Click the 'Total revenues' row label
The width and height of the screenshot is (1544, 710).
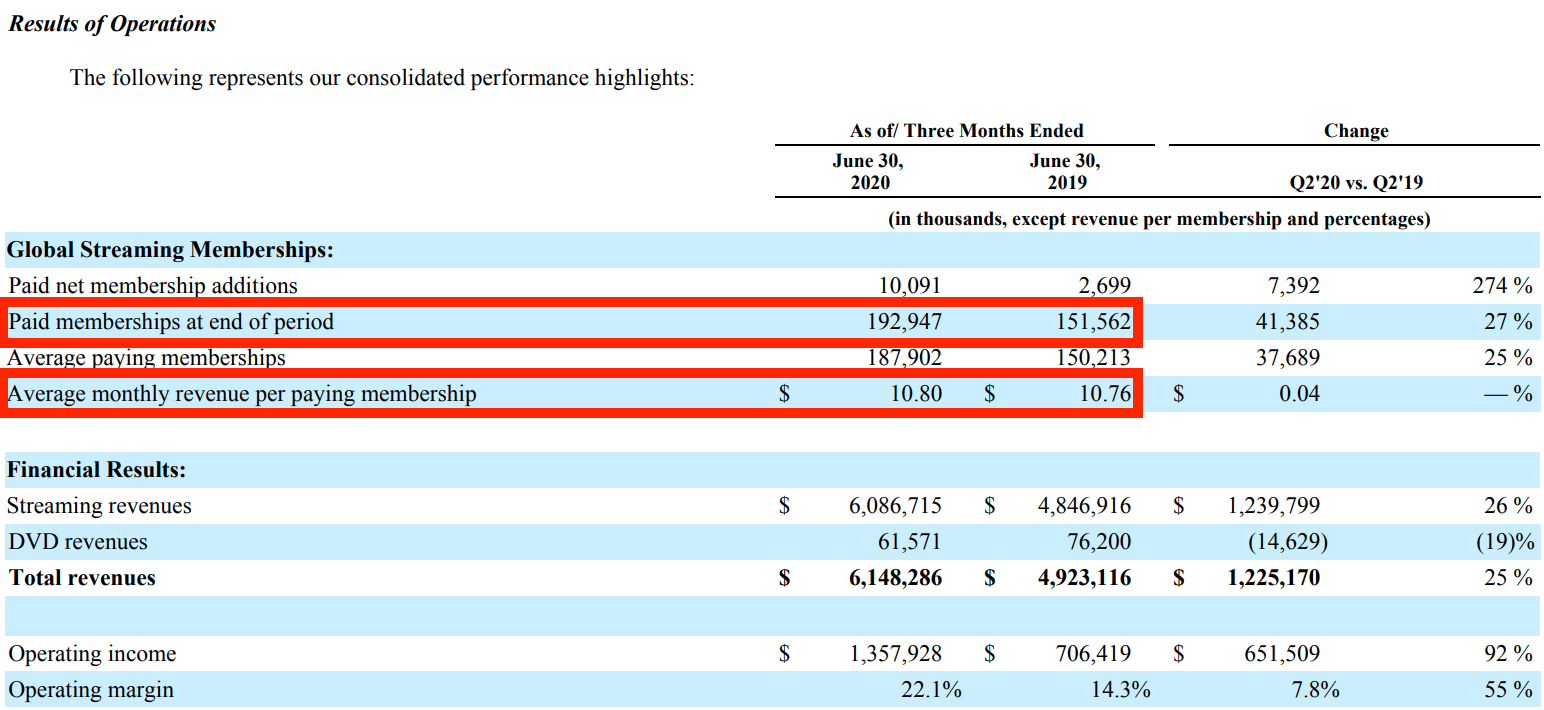(82, 578)
